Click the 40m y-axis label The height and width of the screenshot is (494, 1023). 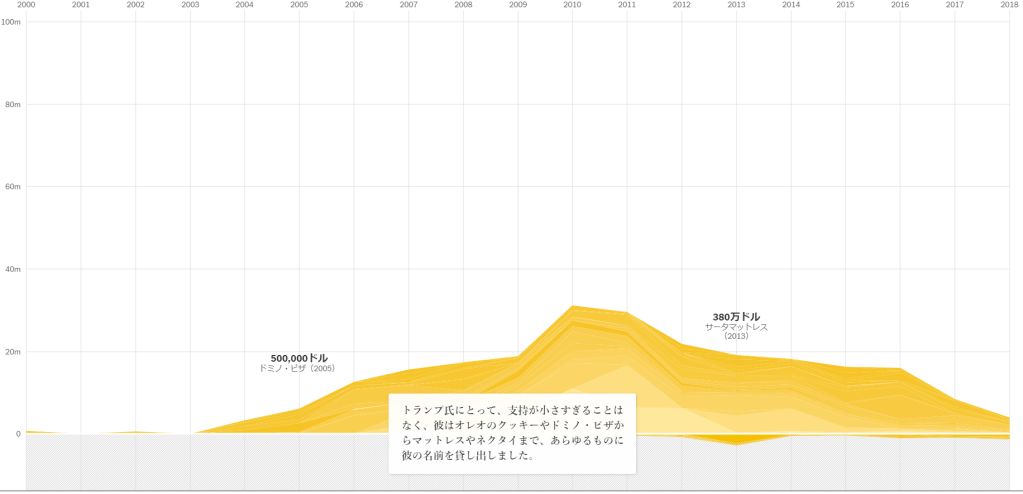(14, 269)
